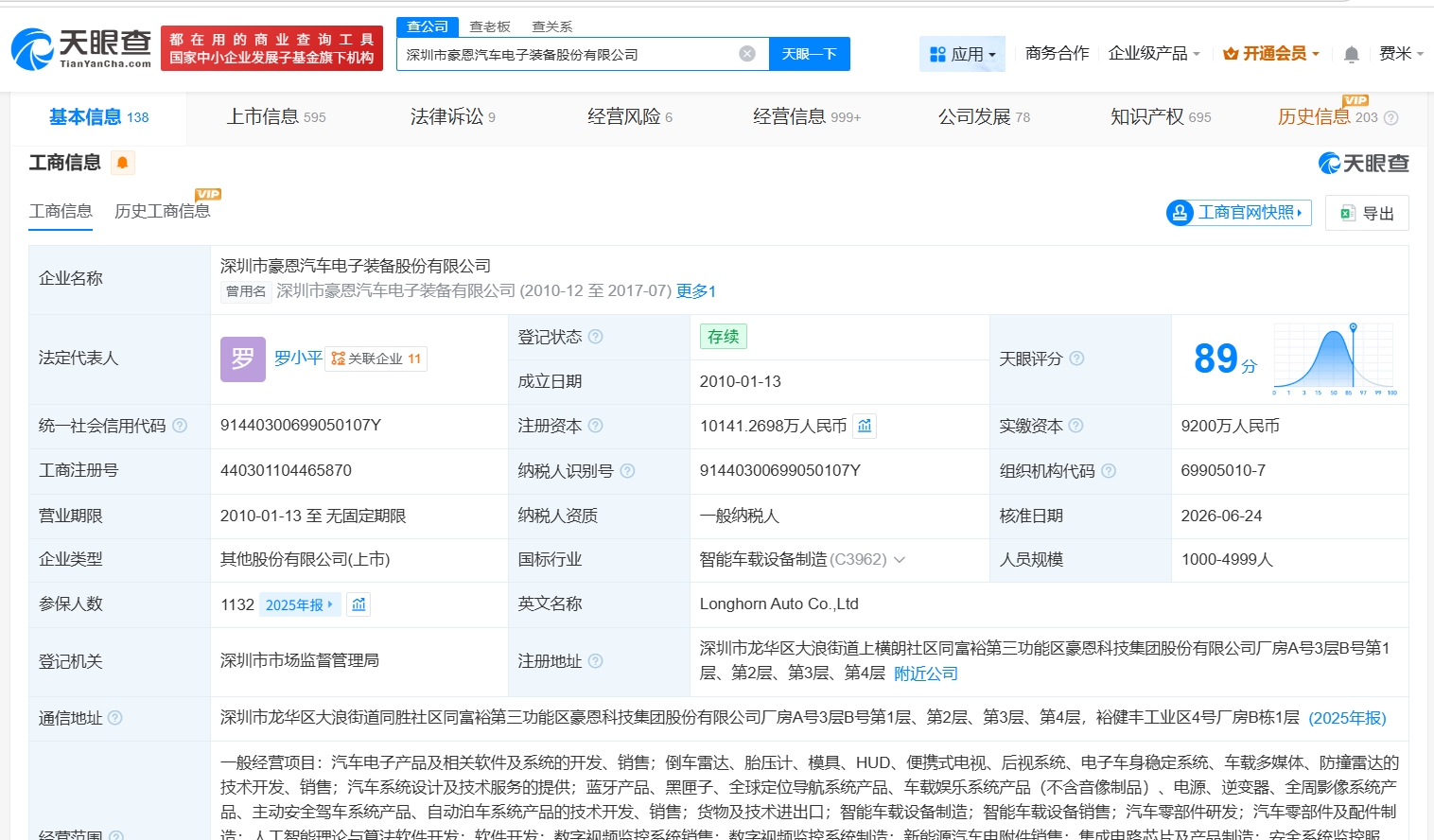Open the 上市信息 tab
1434x840 pixels.
[x=276, y=117]
